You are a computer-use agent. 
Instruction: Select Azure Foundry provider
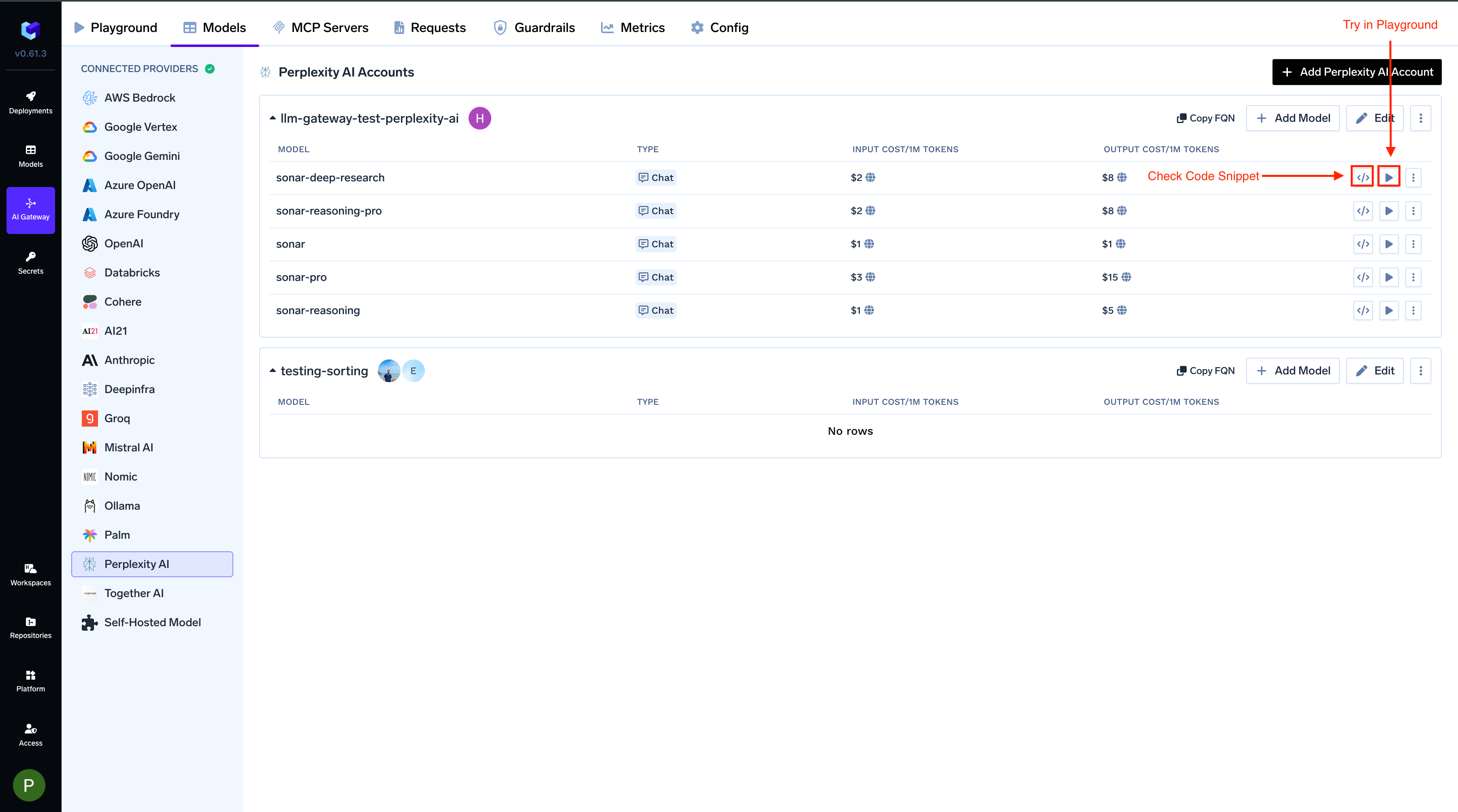pyautogui.click(x=152, y=215)
